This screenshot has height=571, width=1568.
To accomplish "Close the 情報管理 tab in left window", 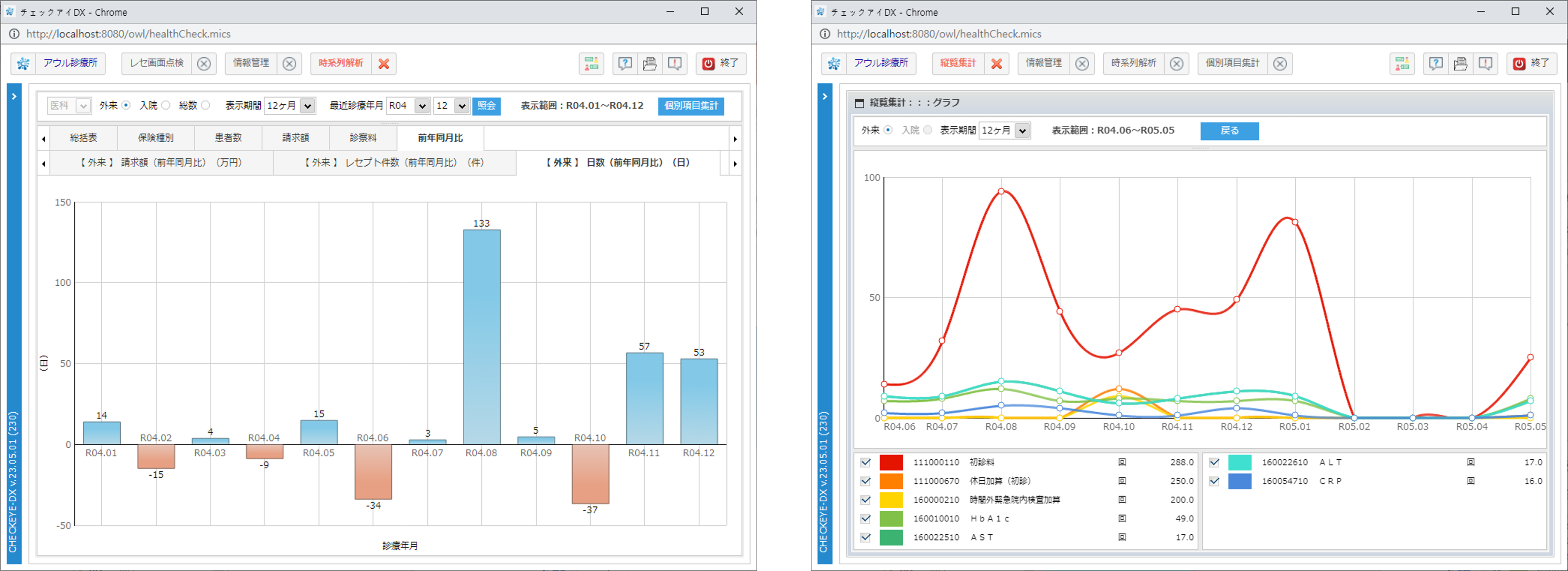I will (x=289, y=63).
